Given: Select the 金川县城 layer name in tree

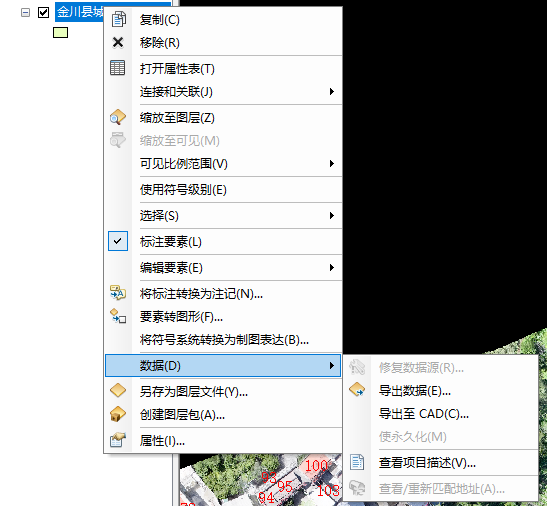Looking at the screenshot, I should [x=80, y=12].
